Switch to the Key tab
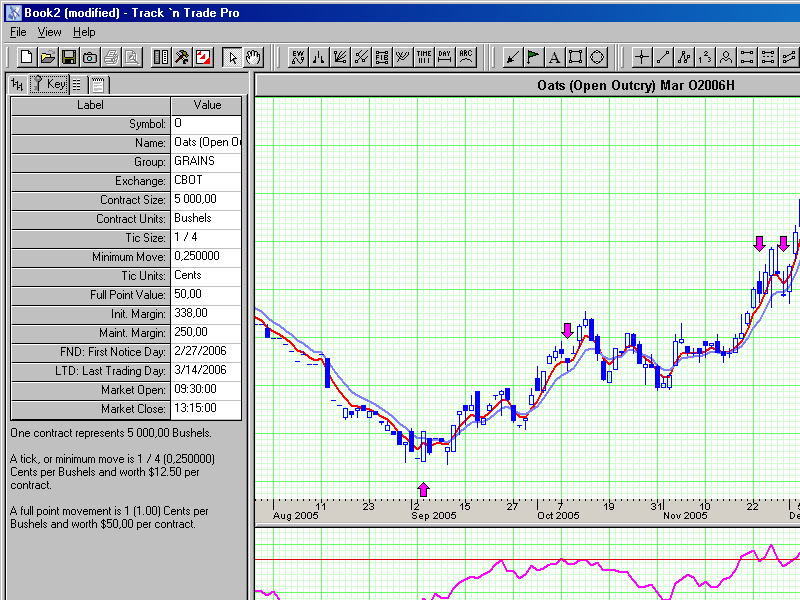The height and width of the screenshot is (600, 800). (x=49, y=84)
